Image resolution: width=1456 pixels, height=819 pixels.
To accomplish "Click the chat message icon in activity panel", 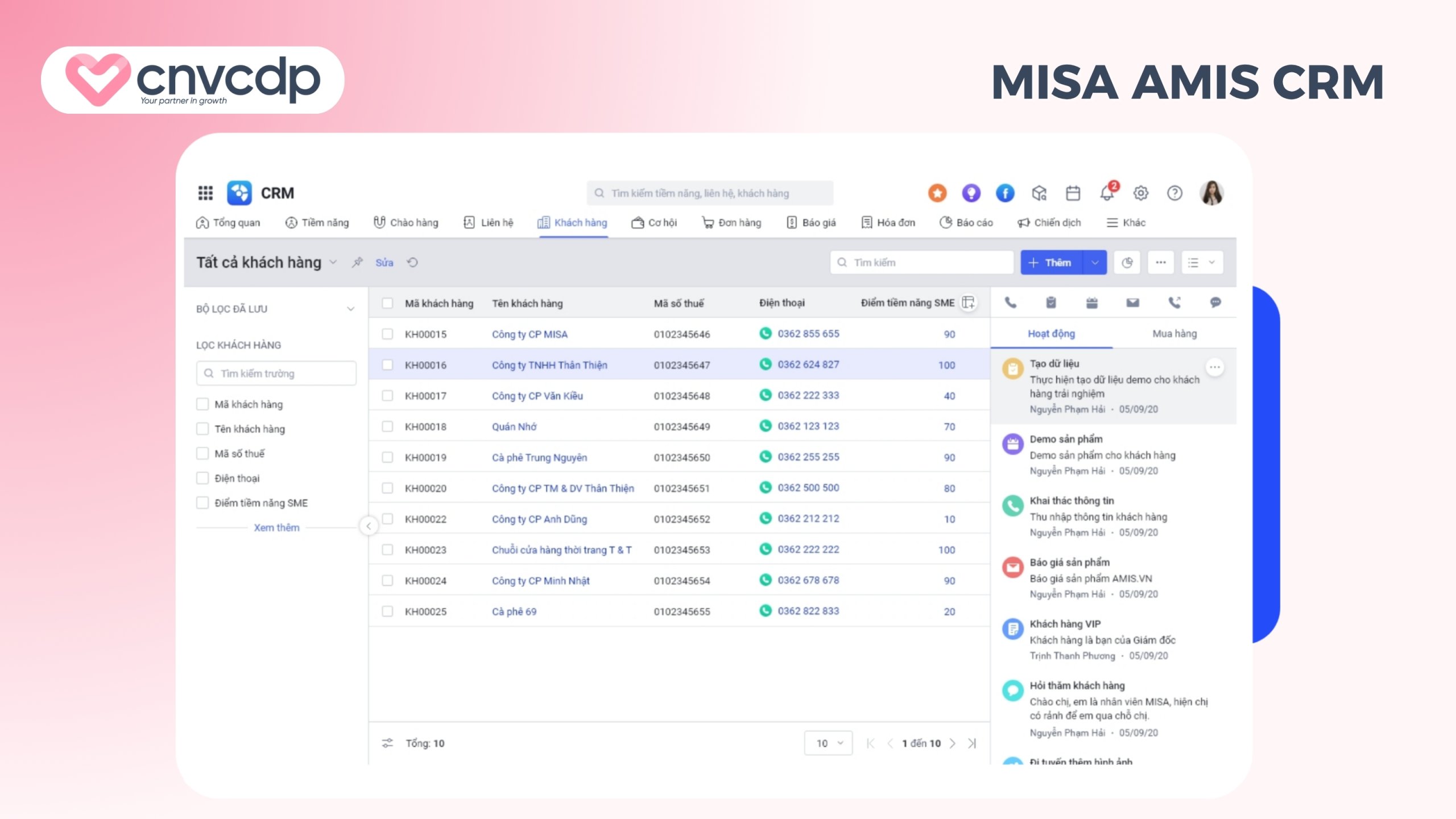I will [1215, 303].
